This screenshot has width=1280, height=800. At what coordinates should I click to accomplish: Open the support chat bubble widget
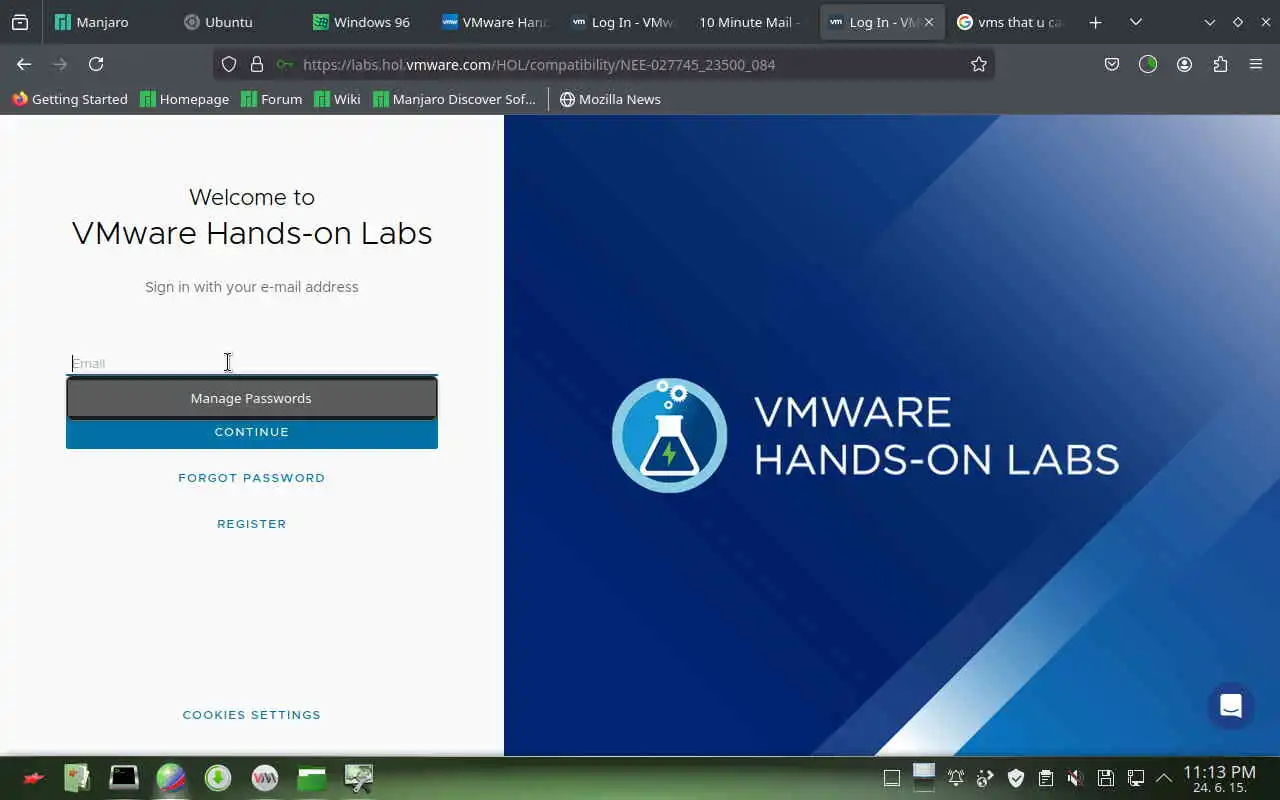click(1231, 706)
